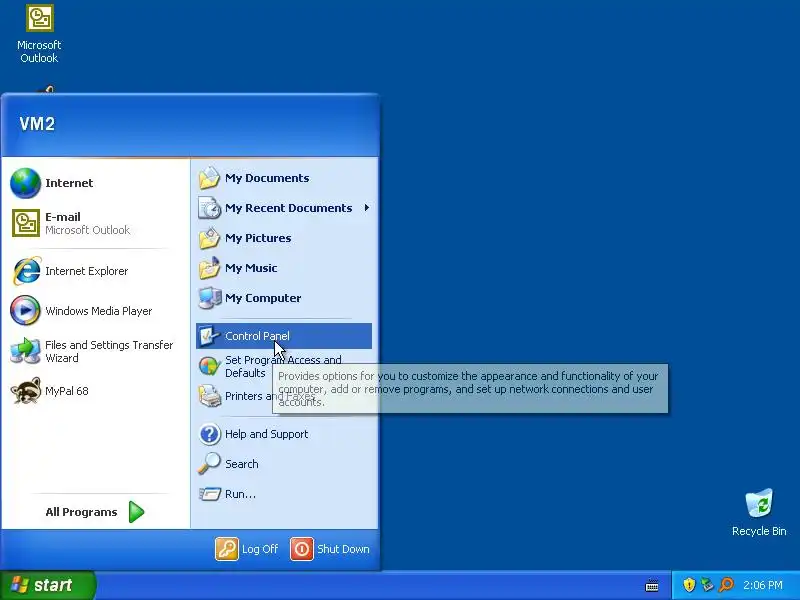Click the Log Off key icon
This screenshot has height=600, width=800.
point(227,549)
